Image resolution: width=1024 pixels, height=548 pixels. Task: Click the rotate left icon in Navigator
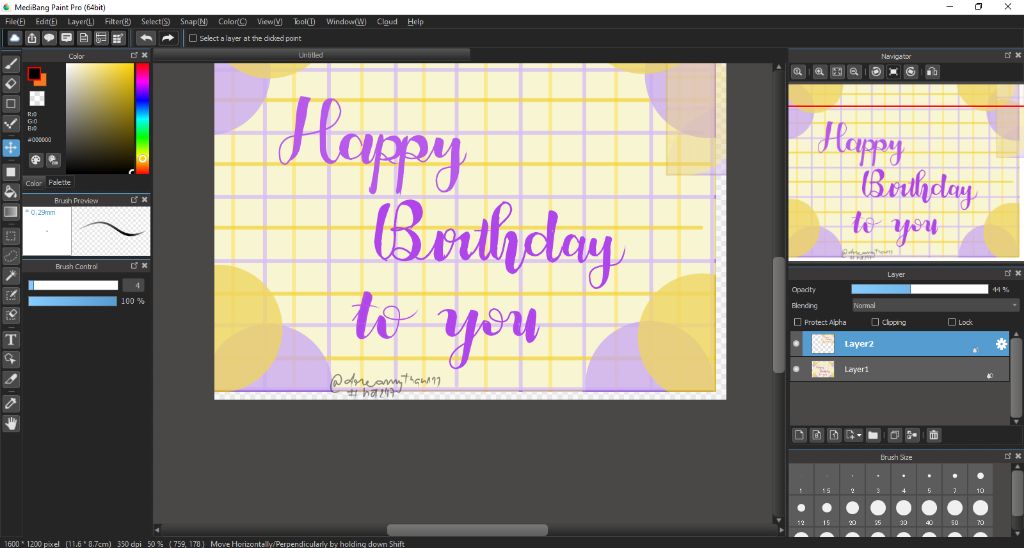click(x=876, y=72)
